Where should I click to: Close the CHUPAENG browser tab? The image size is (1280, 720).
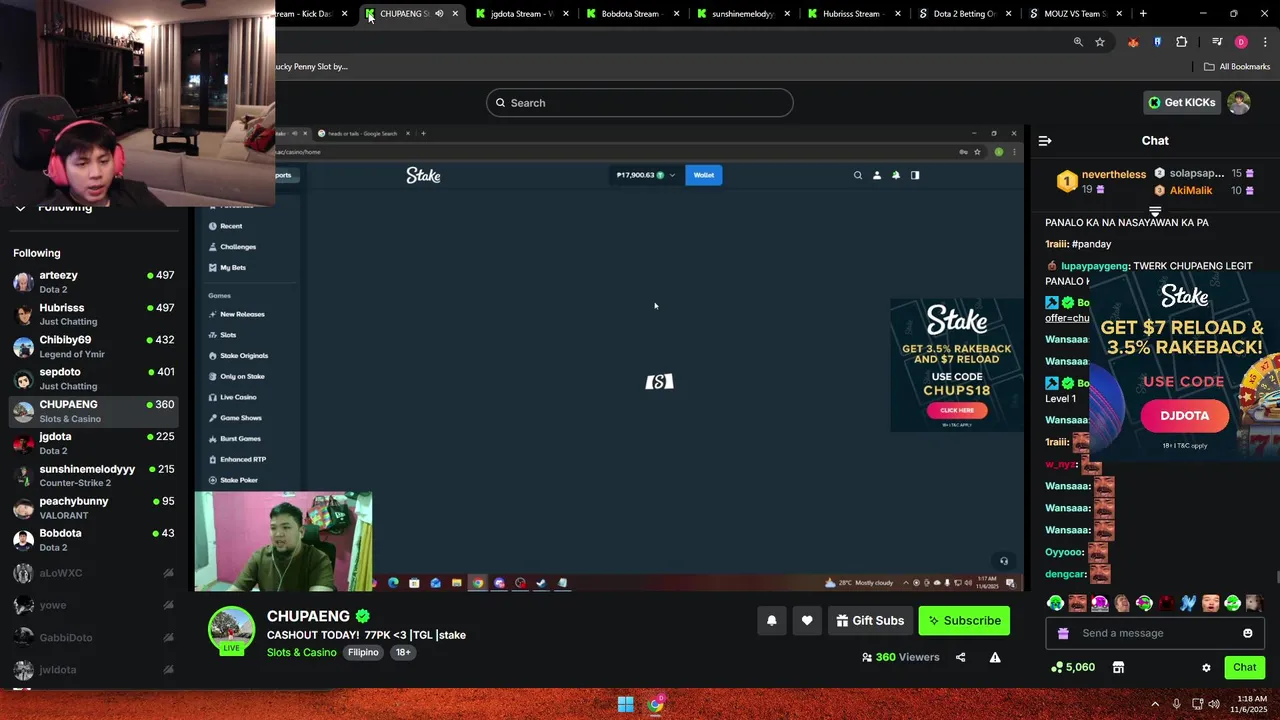click(x=455, y=14)
